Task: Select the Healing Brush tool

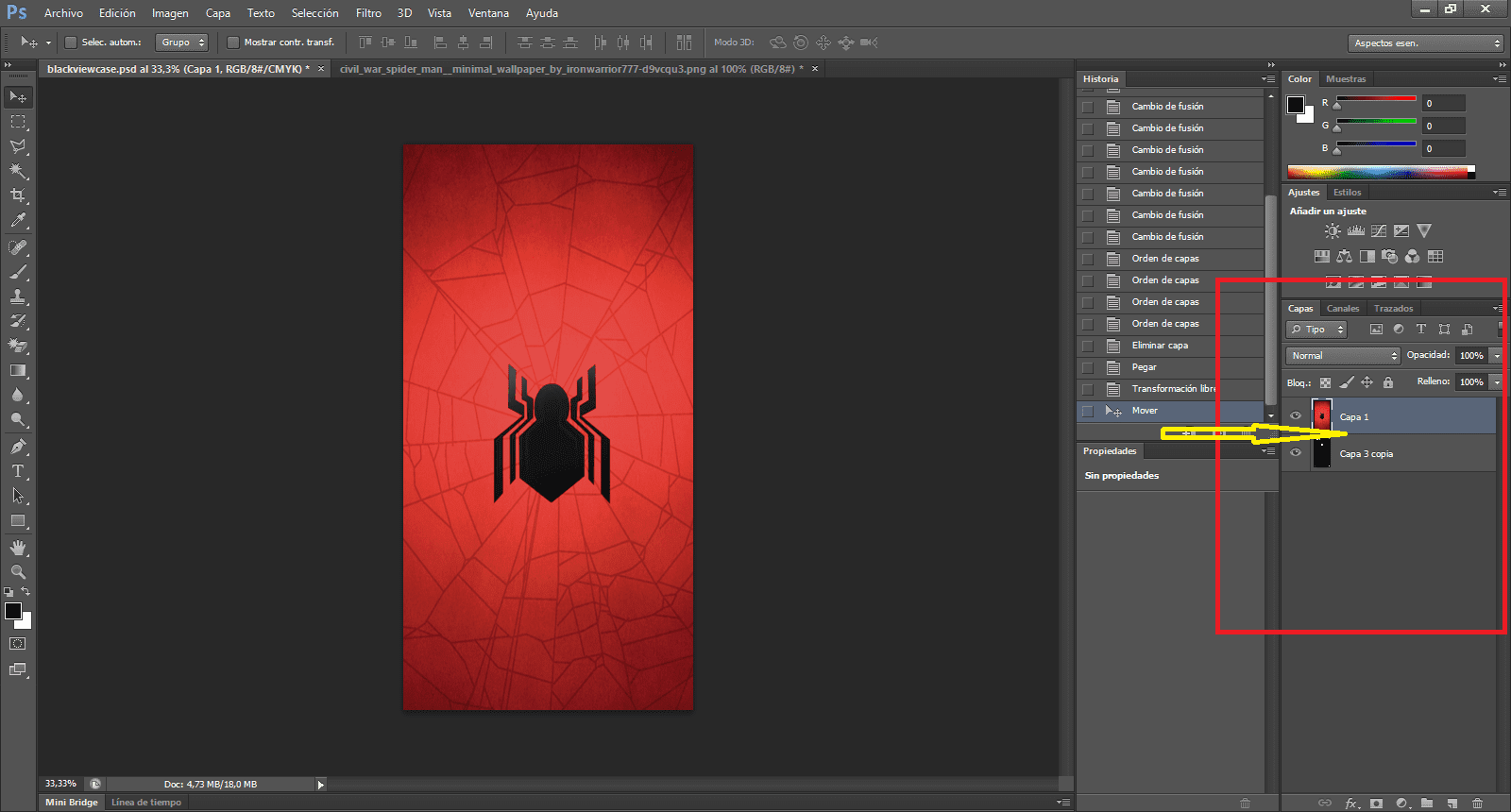Action: coord(18,247)
